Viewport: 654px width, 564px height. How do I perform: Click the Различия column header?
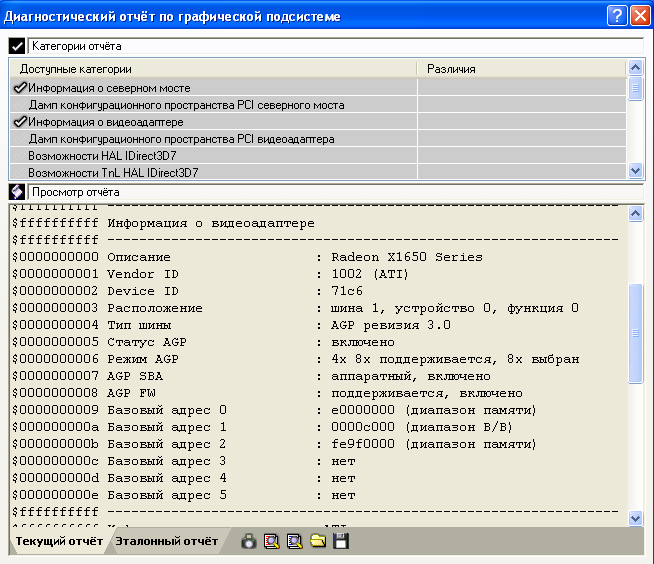pos(522,69)
